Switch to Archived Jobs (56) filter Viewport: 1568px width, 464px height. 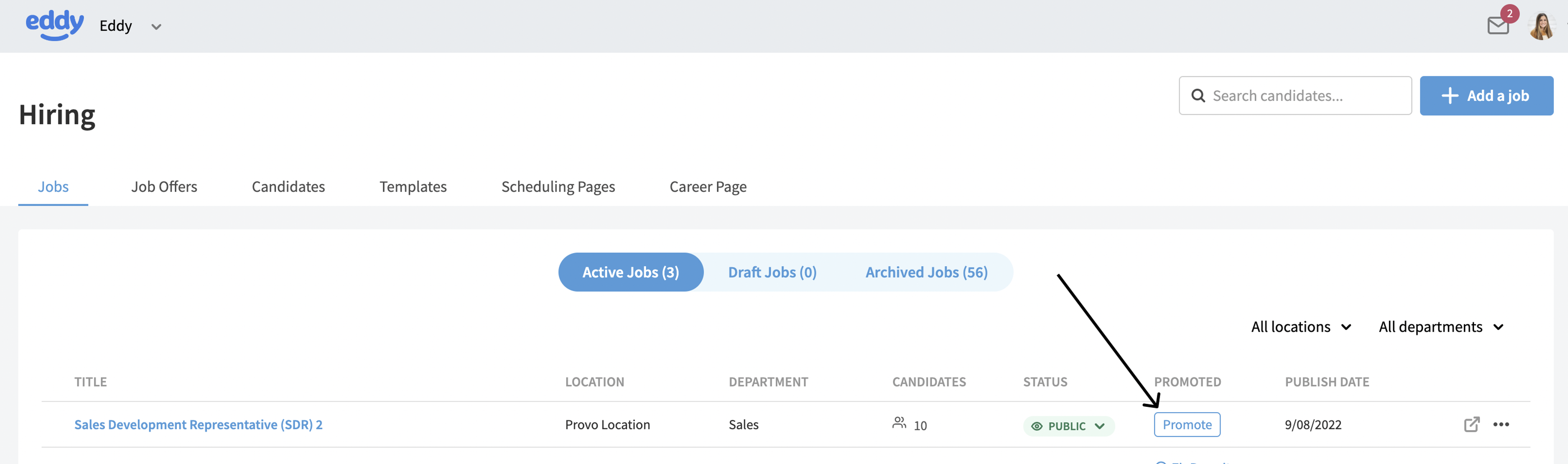click(927, 272)
